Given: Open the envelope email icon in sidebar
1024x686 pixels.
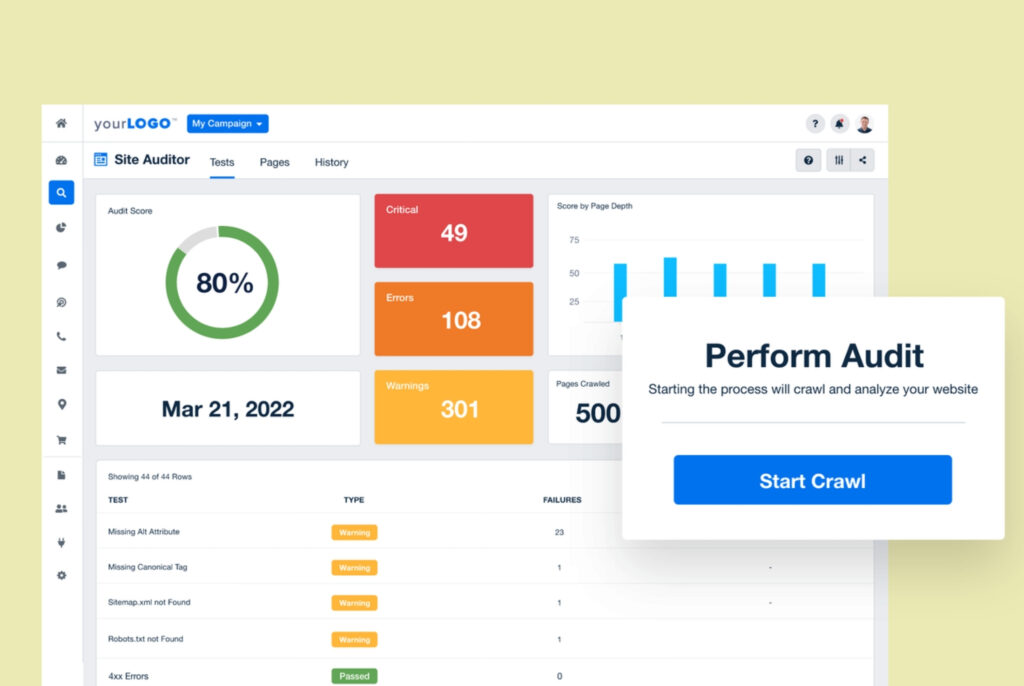Looking at the screenshot, I should [x=61, y=370].
